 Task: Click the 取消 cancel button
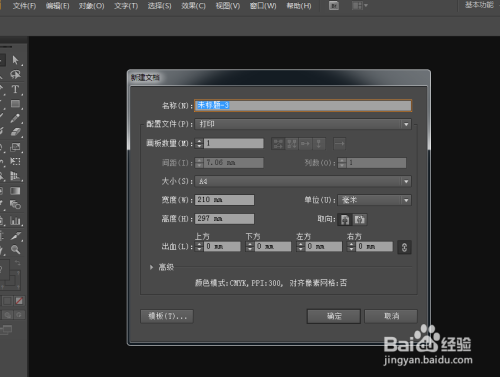(x=391, y=316)
